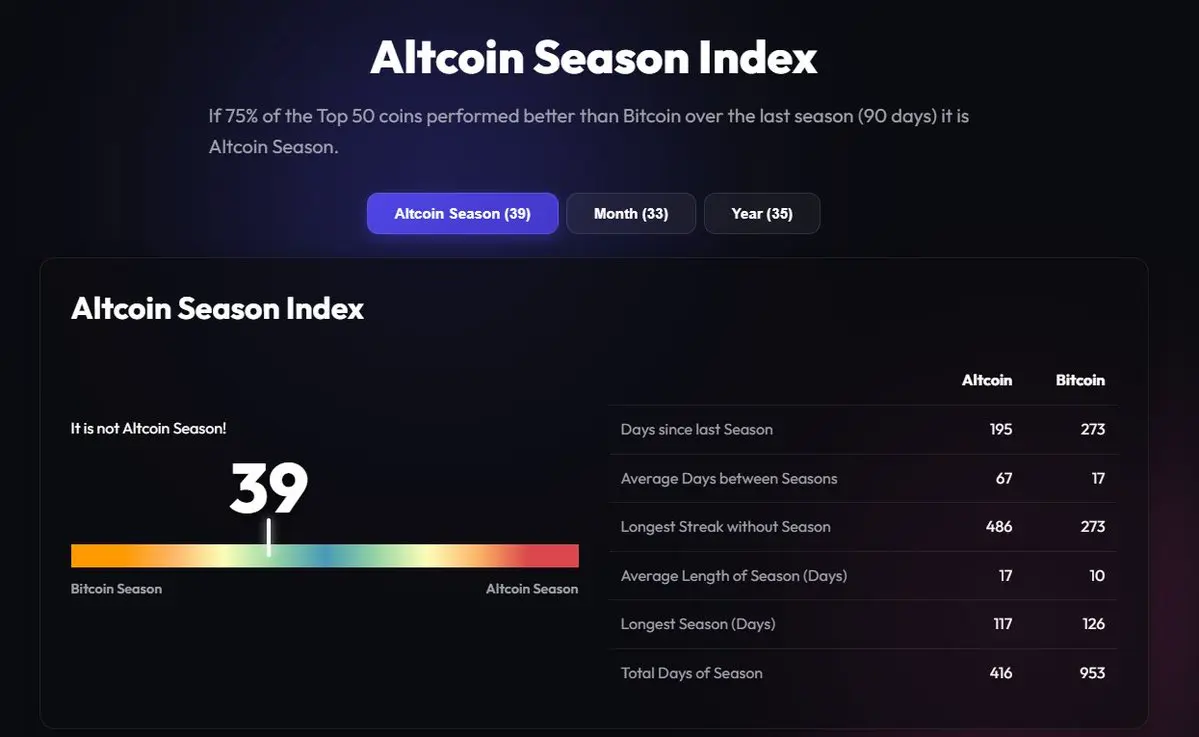
Task: Click Average Length of Season (Days) label
Action: click(x=733, y=576)
